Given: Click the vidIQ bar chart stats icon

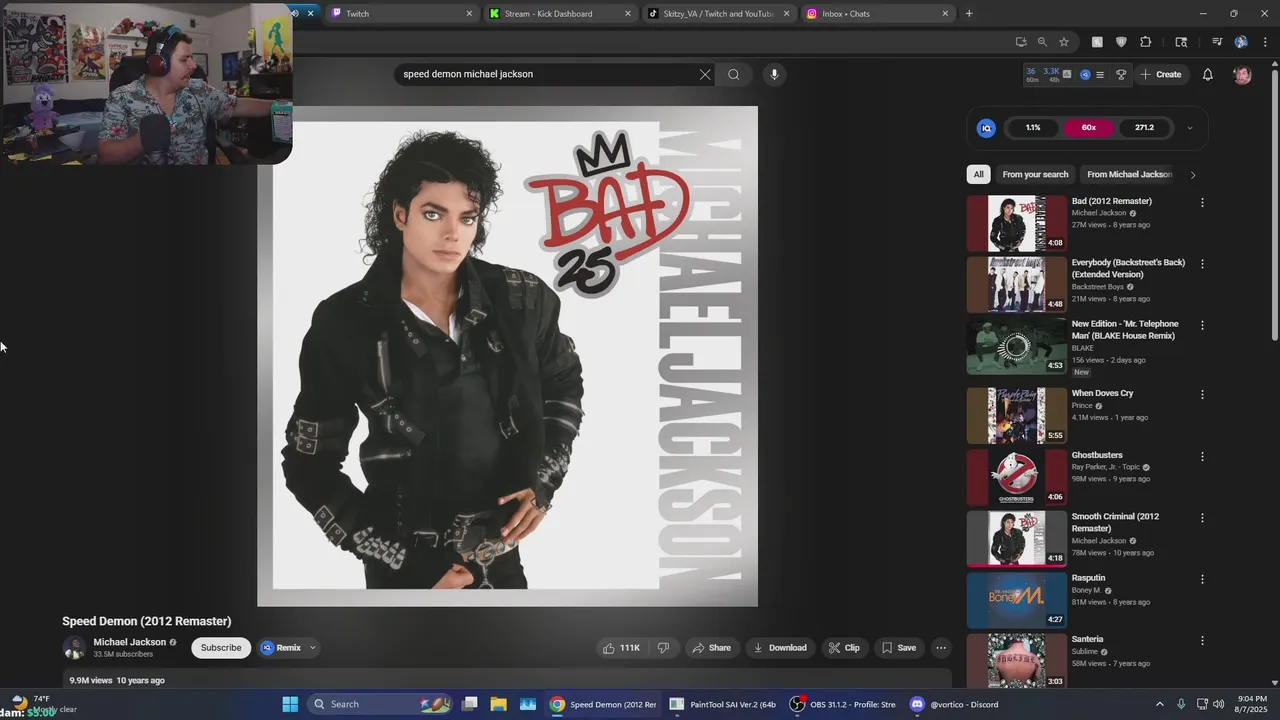Looking at the screenshot, I should pyautogui.click(x=1067, y=75).
